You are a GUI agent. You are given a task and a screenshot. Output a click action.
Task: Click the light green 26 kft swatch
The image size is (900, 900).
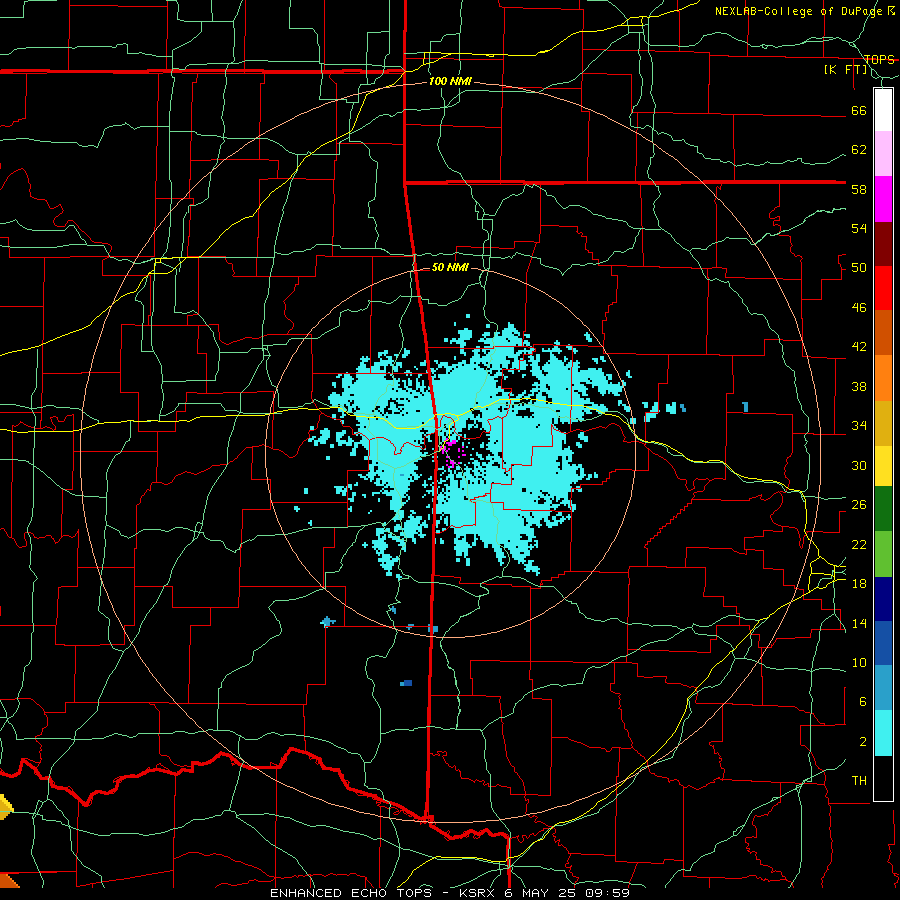tap(883, 554)
